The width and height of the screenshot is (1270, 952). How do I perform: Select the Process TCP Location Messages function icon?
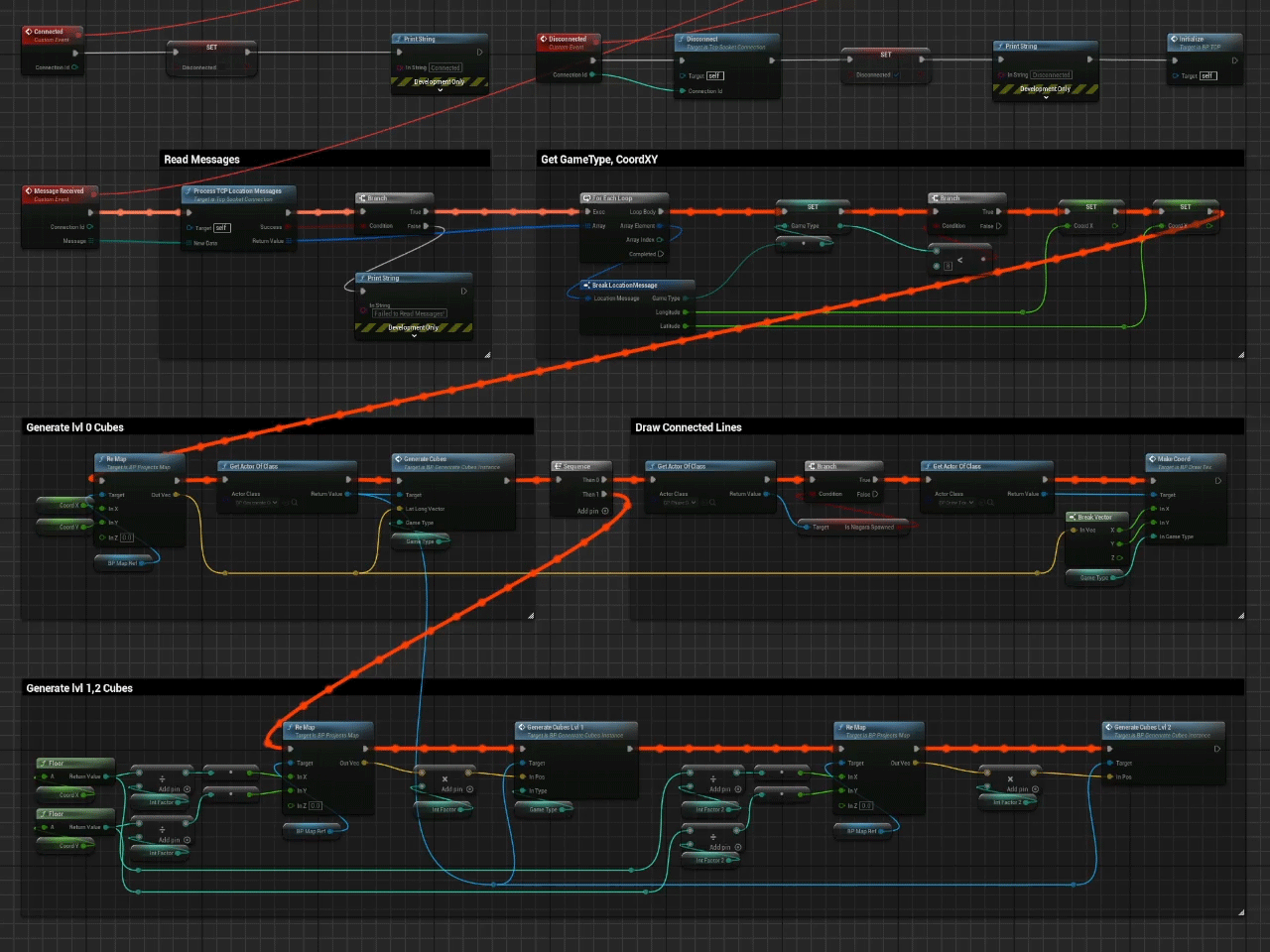[x=188, y=191]
